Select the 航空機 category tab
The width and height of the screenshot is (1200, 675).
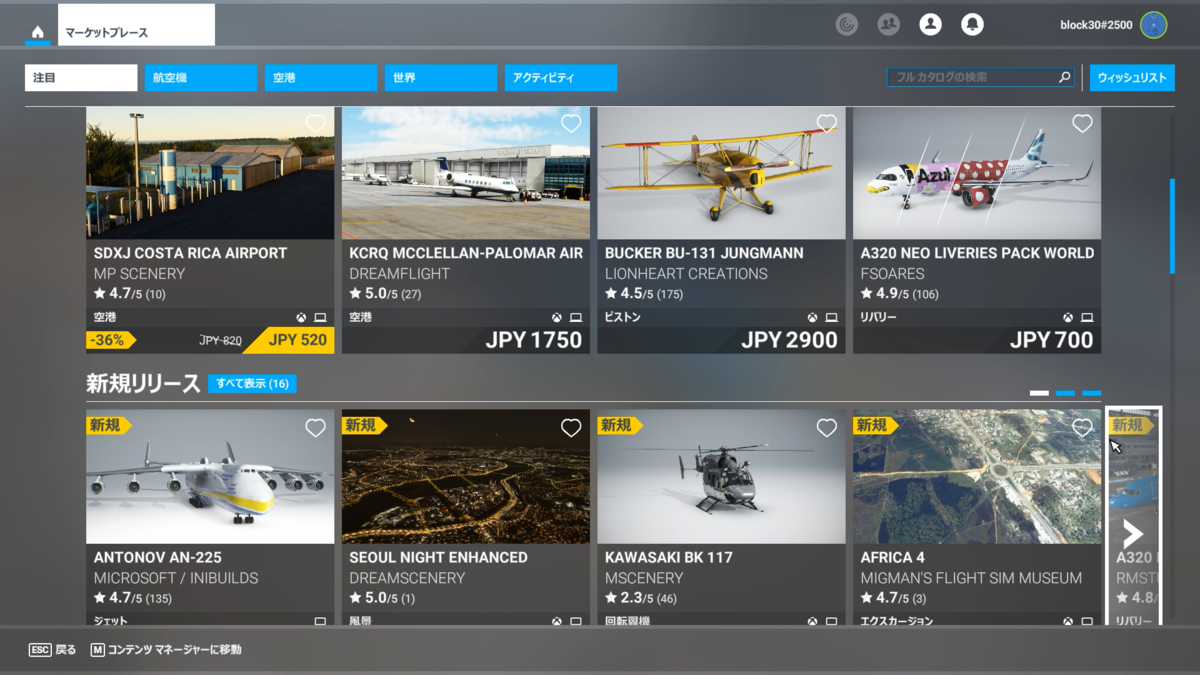201,78
